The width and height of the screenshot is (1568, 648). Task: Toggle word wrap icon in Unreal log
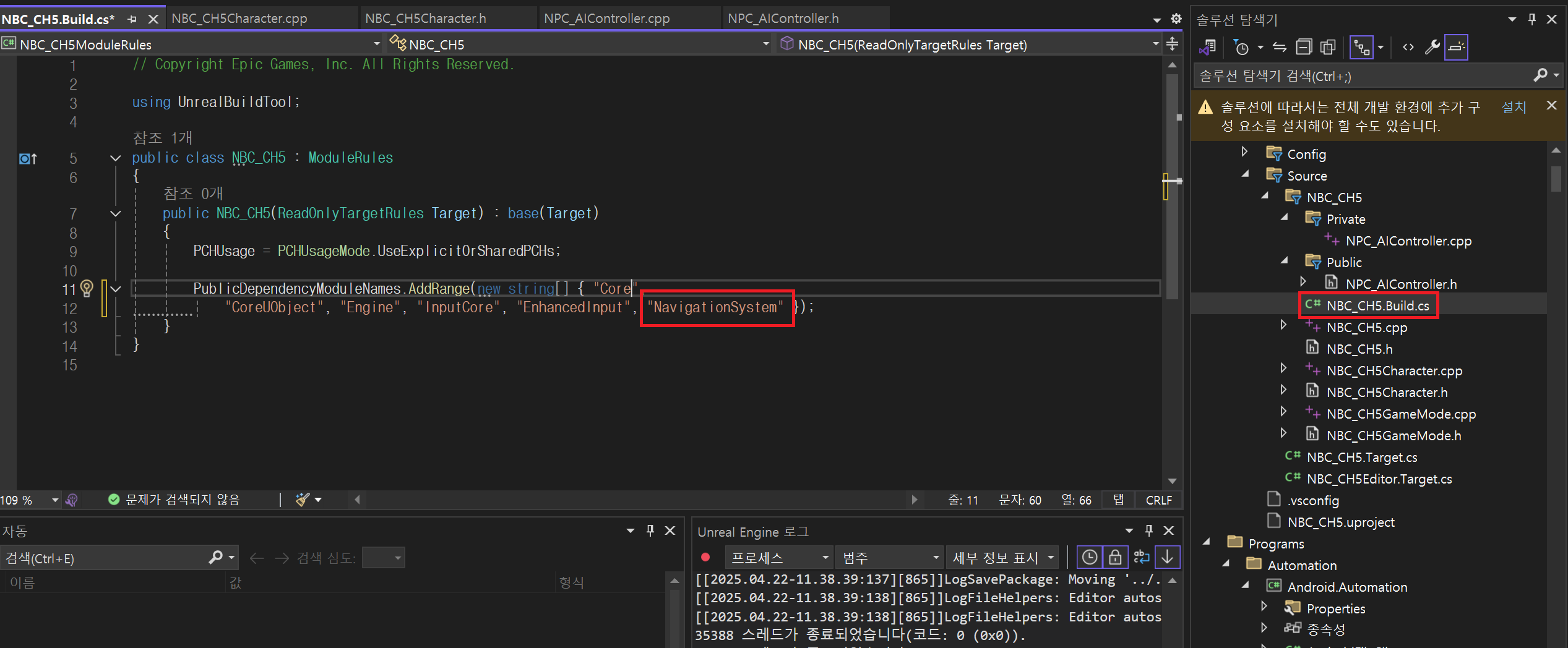(x=1141, y=558)
